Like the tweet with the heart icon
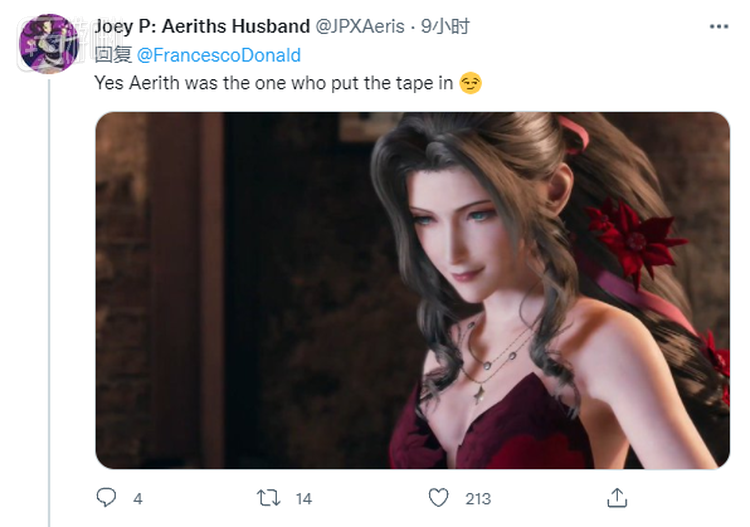Image resolution: width=750 pixels, height=527 pixels. pyautogui.click(x=438, y=497)
